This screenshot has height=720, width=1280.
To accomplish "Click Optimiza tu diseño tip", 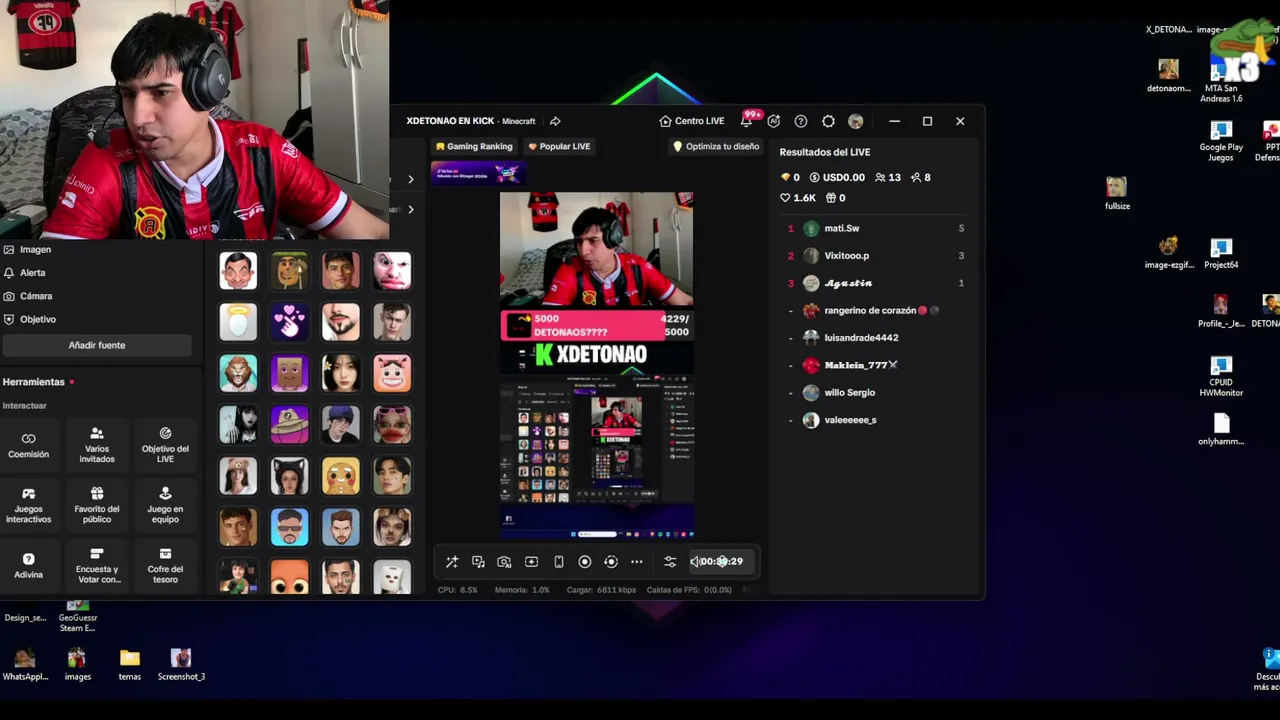I will click(716, 146).
